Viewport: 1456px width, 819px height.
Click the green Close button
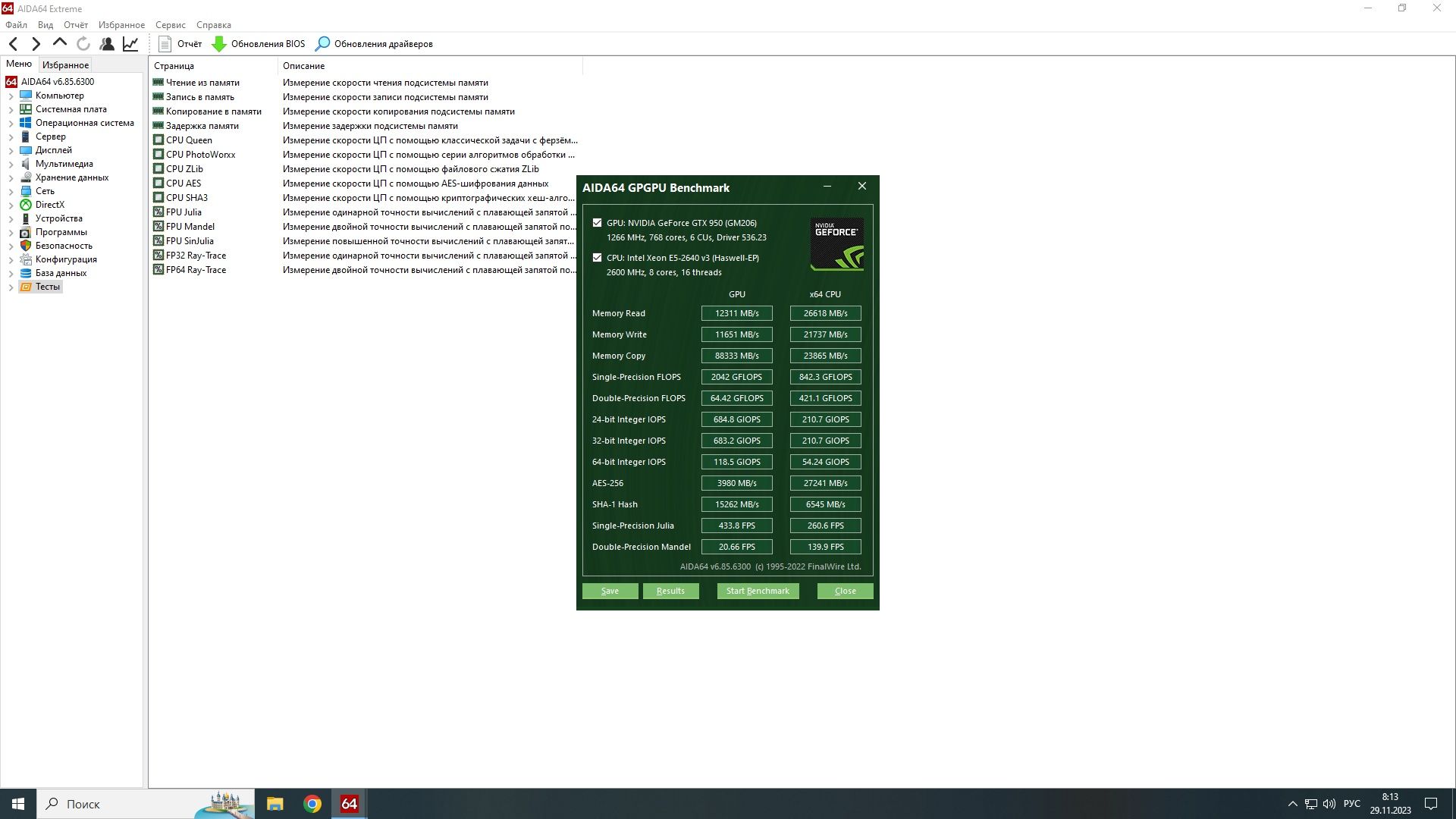(x=845, y=591)
